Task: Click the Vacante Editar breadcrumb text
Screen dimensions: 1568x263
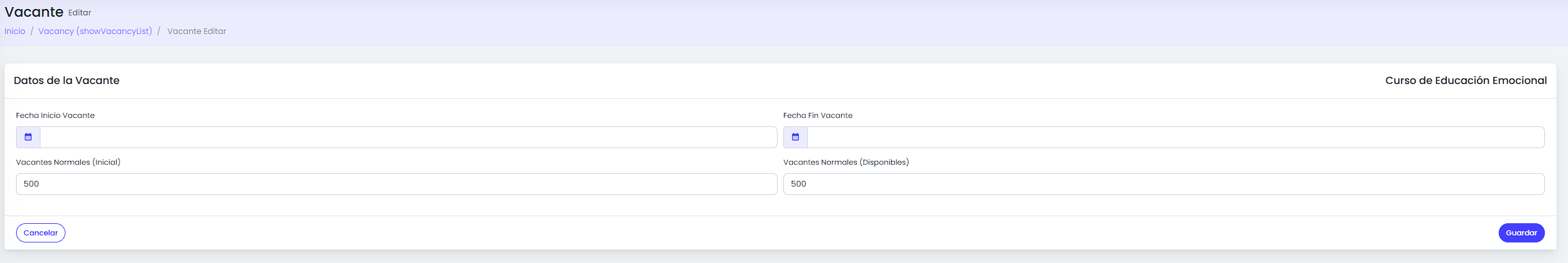Action: [196, 31]
